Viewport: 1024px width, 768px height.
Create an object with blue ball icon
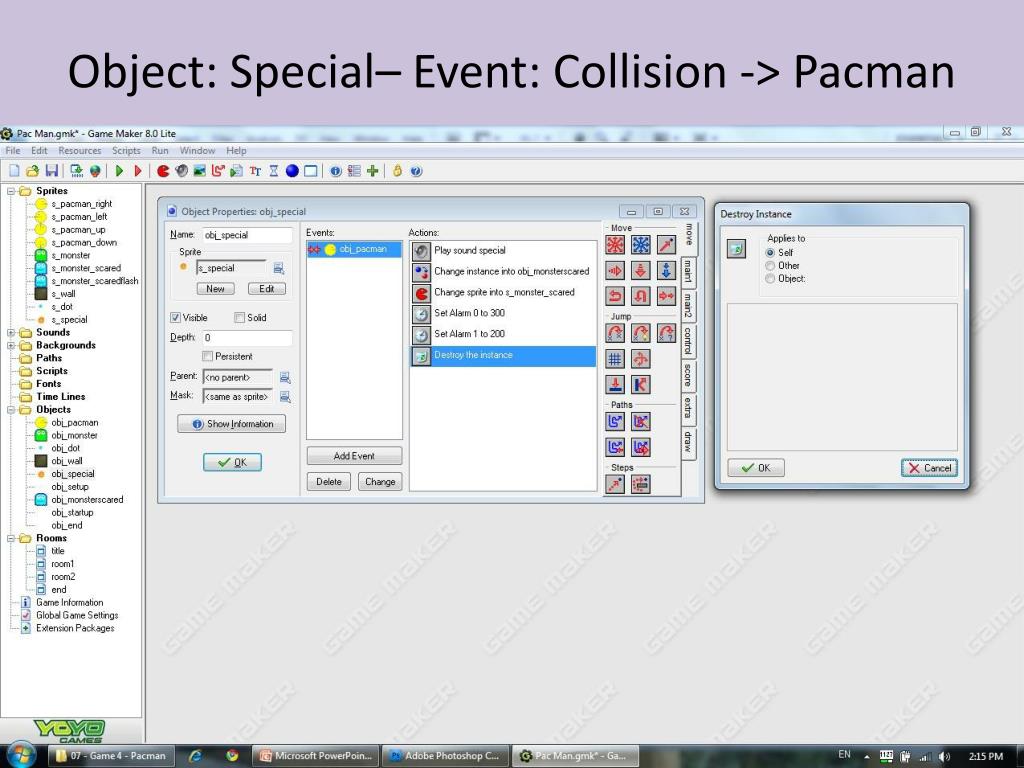(x=292, y=171)
